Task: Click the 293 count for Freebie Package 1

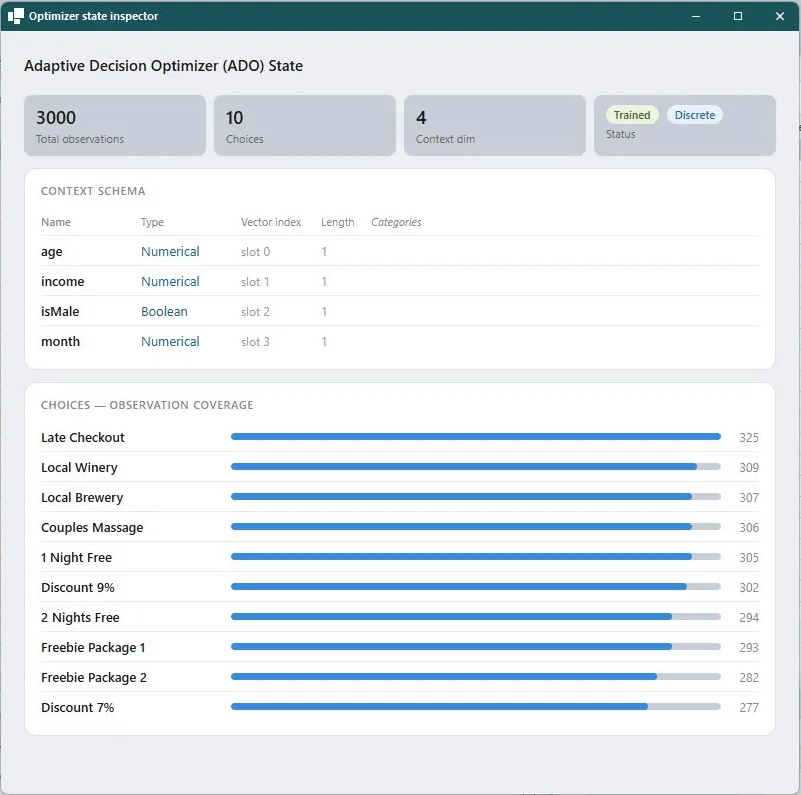Action: click(748, 647)
